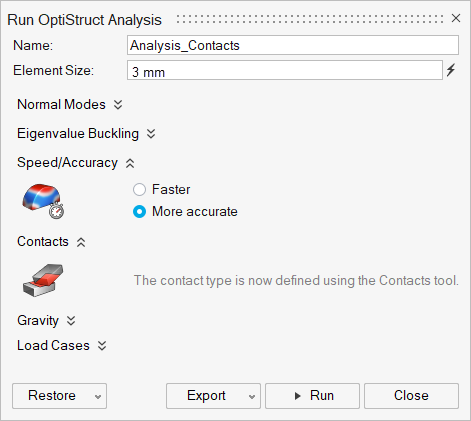Click the Name field containing Analysis_Contacts
Image resolution: width=471 pixels, height=421 pixels.
click(293, 45)
